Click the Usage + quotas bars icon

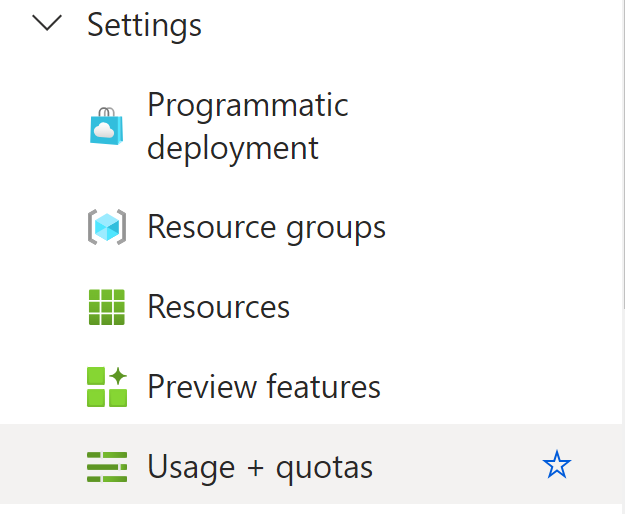(107, 467)
